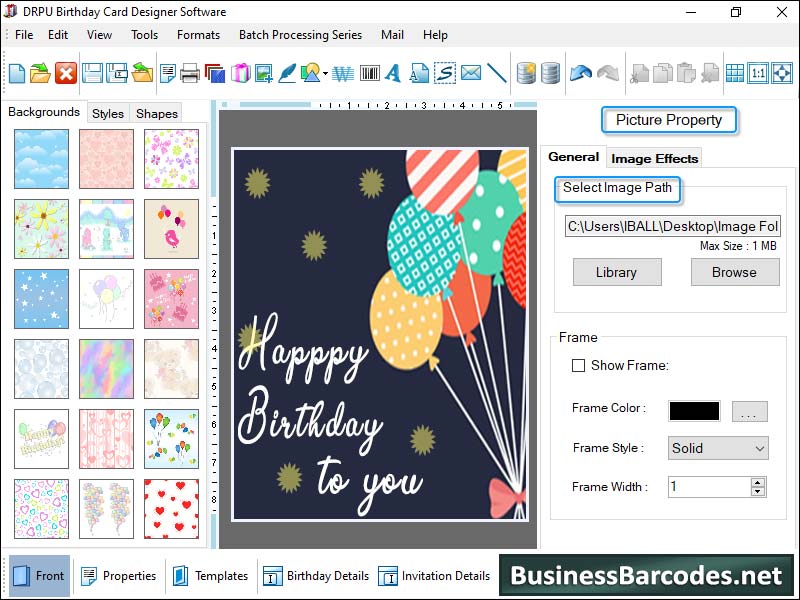Click the gift box icon

pyautogui.click(x=240, y=73)
